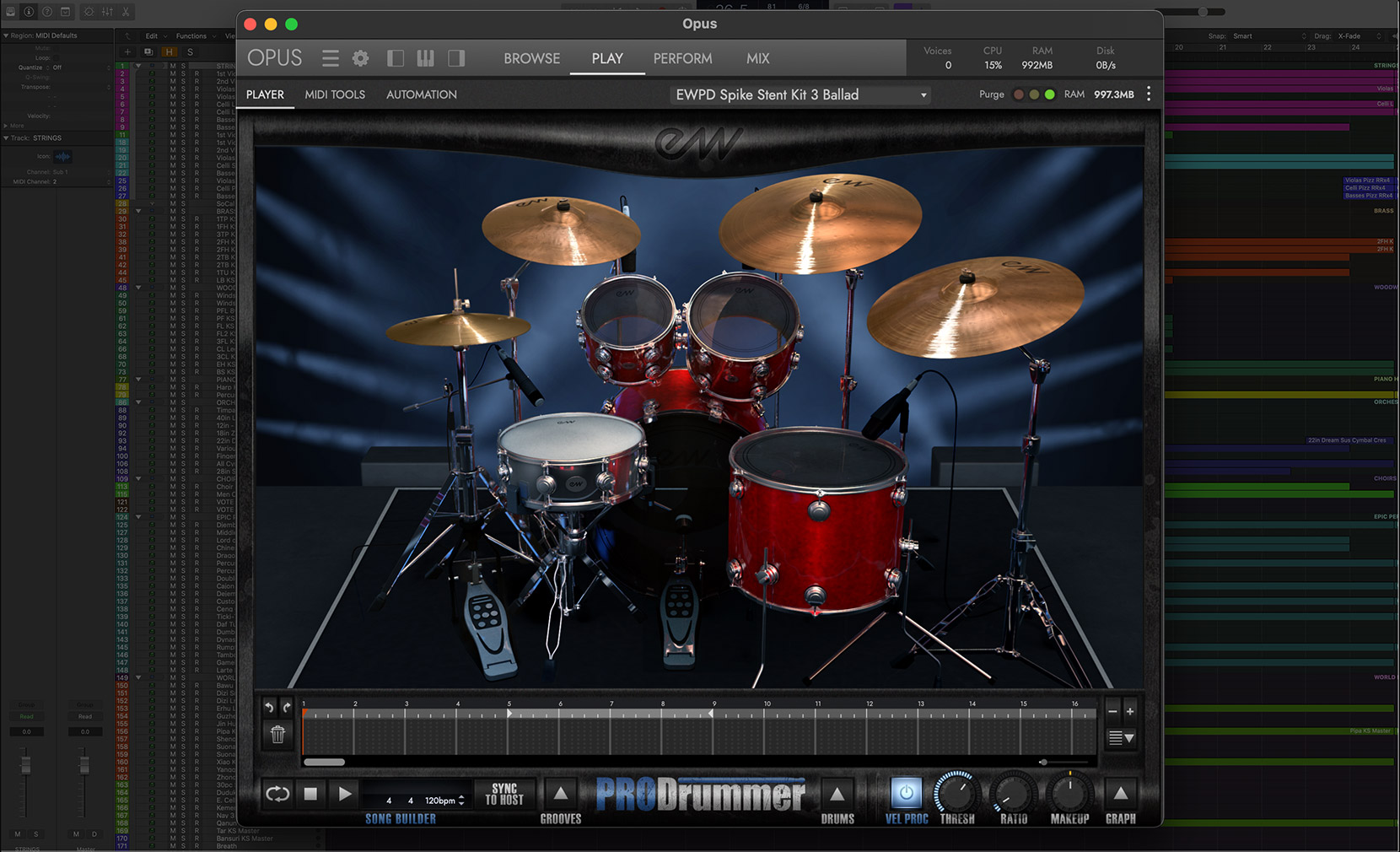
Task: Click the THRESH knob
Action: coord(956,793)
